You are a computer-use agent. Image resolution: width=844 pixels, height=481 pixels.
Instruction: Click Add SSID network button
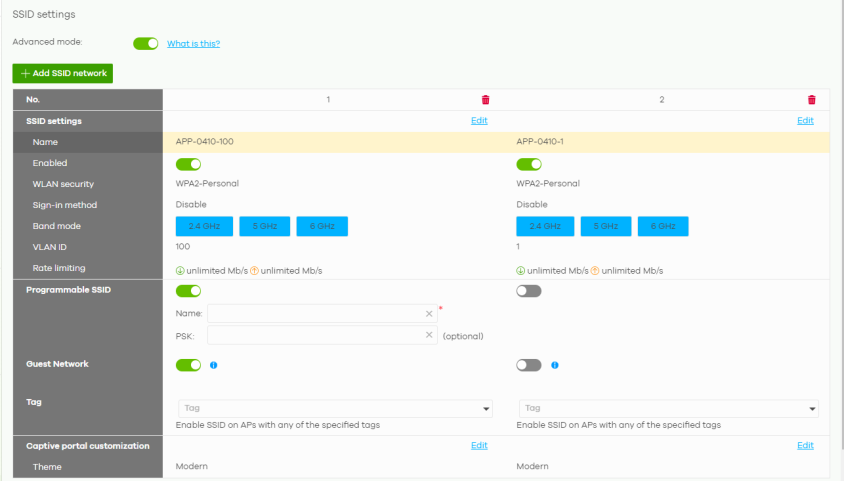(x=62, y=74)
